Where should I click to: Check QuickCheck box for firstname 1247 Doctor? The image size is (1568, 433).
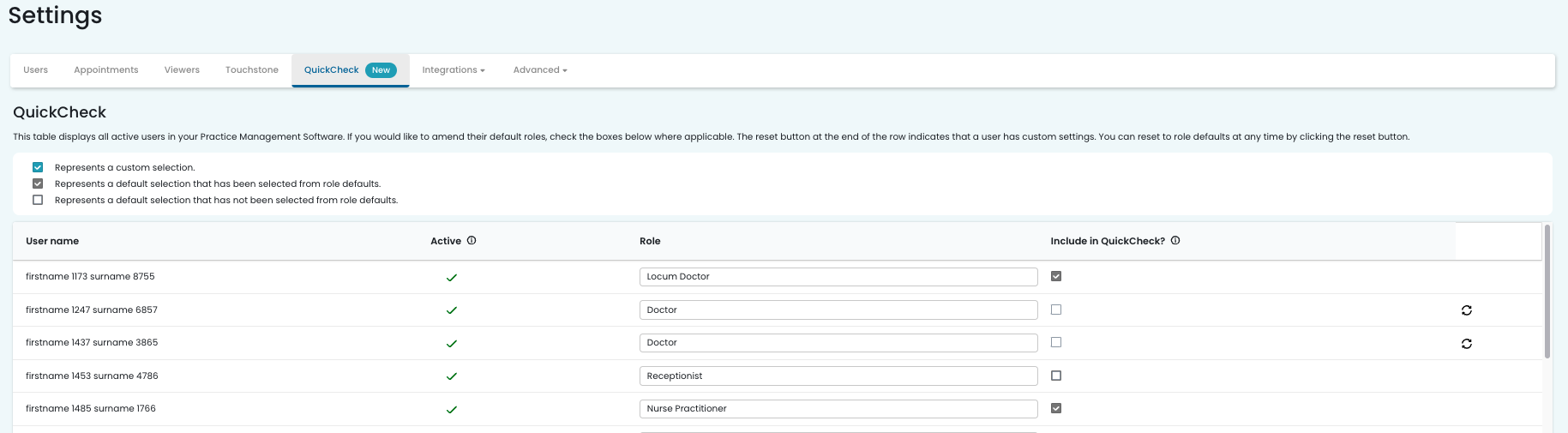click(x=1056, y=310)
